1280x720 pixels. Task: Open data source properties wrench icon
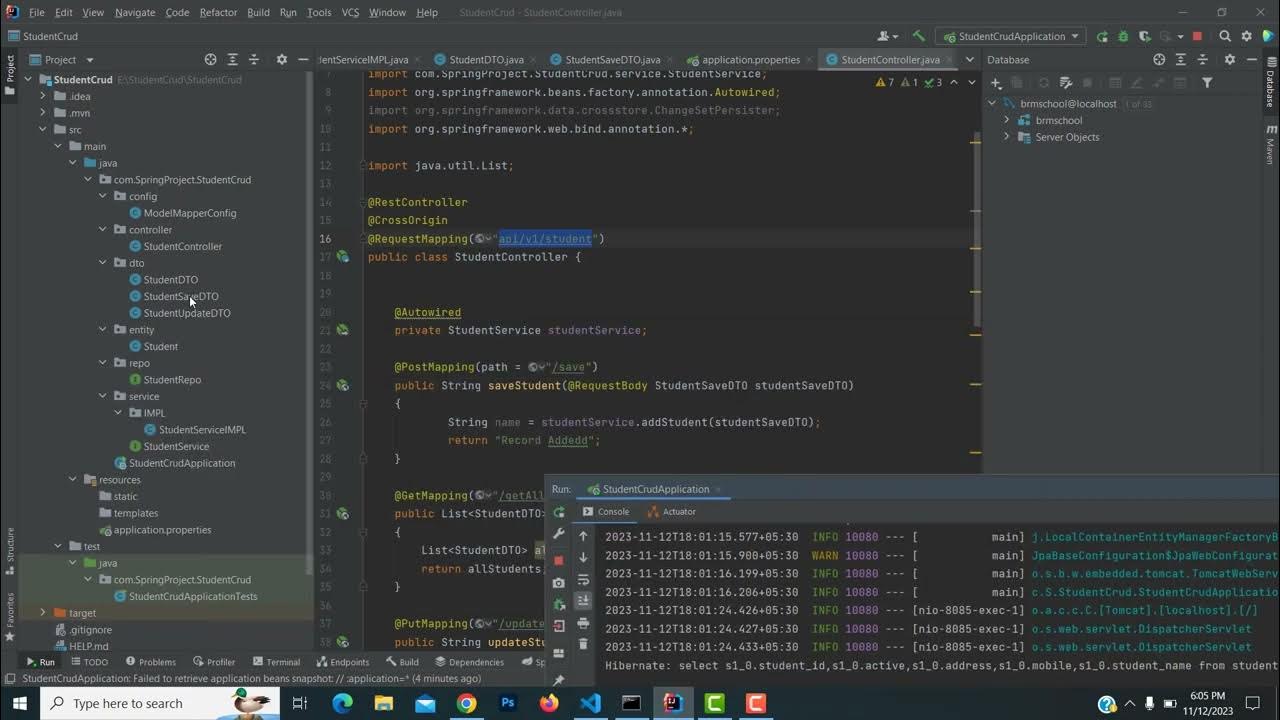1066,83
